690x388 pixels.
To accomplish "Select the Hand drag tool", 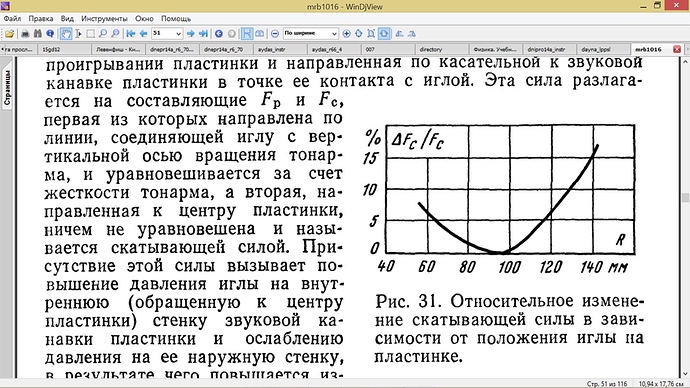I will pos(66,33).
